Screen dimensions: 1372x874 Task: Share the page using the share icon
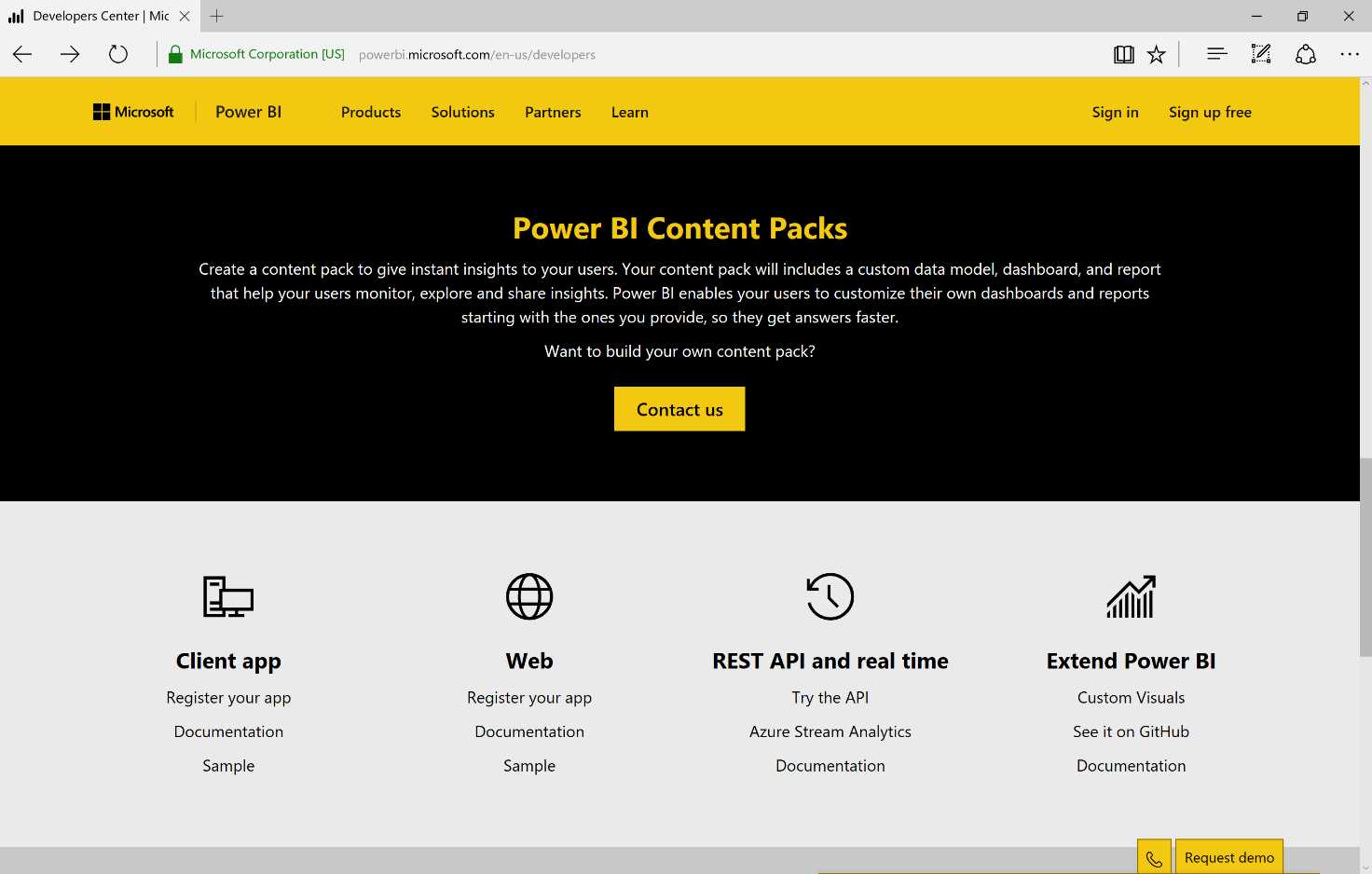tap(1305, 54)
